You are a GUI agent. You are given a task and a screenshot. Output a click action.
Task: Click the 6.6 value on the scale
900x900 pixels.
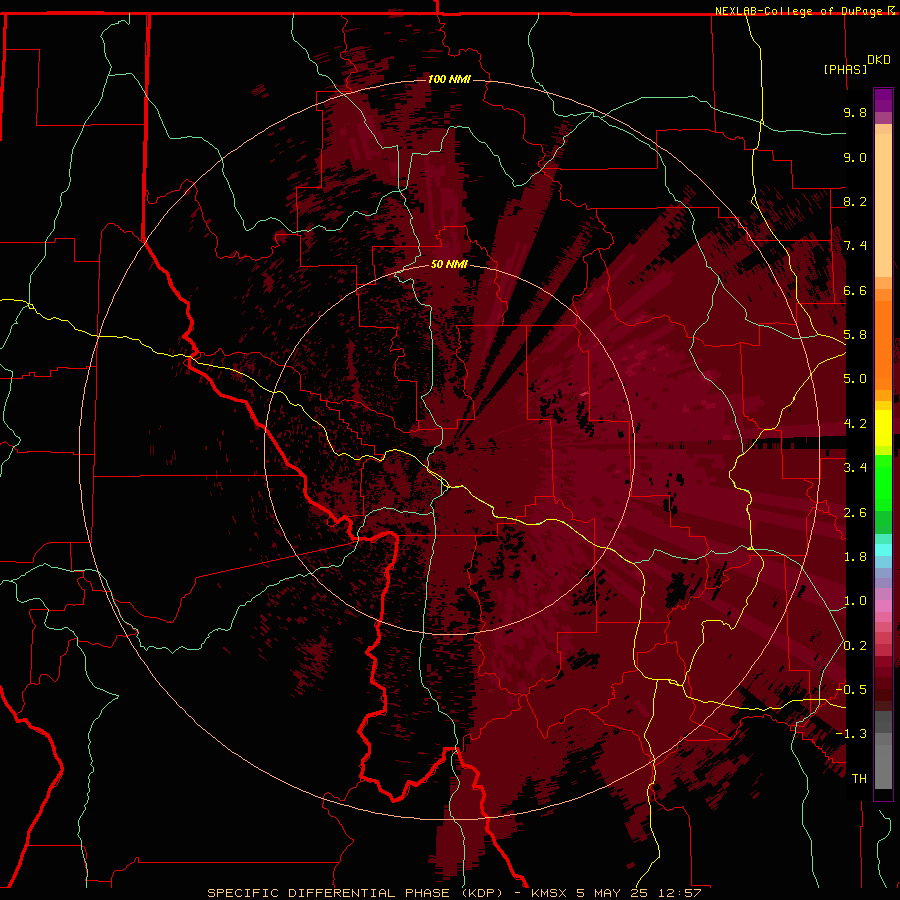[855, 290]
